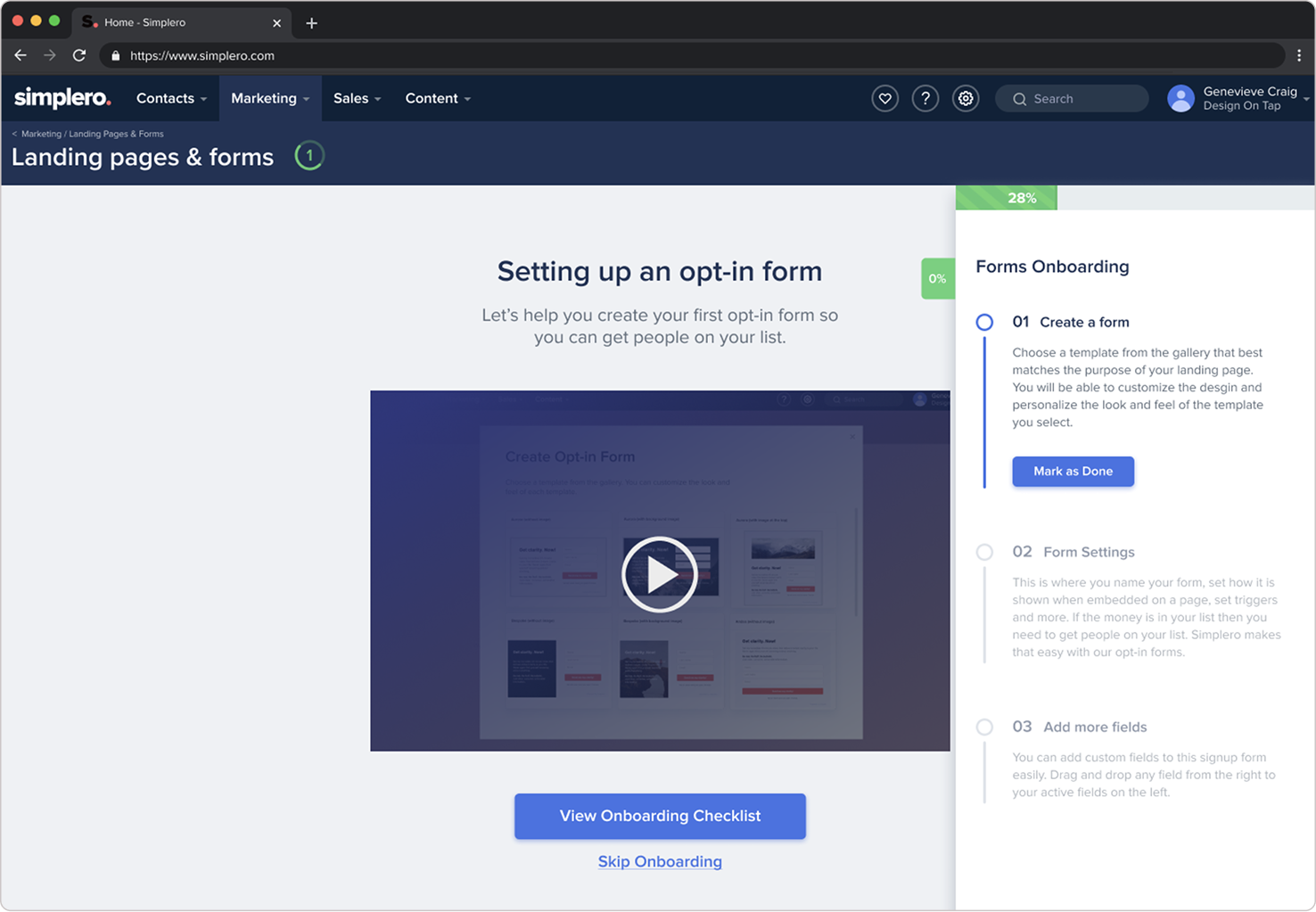Viewport: 1316px width, 912px height.
Task: Focus the Search field
Action: click(1072, 99)
